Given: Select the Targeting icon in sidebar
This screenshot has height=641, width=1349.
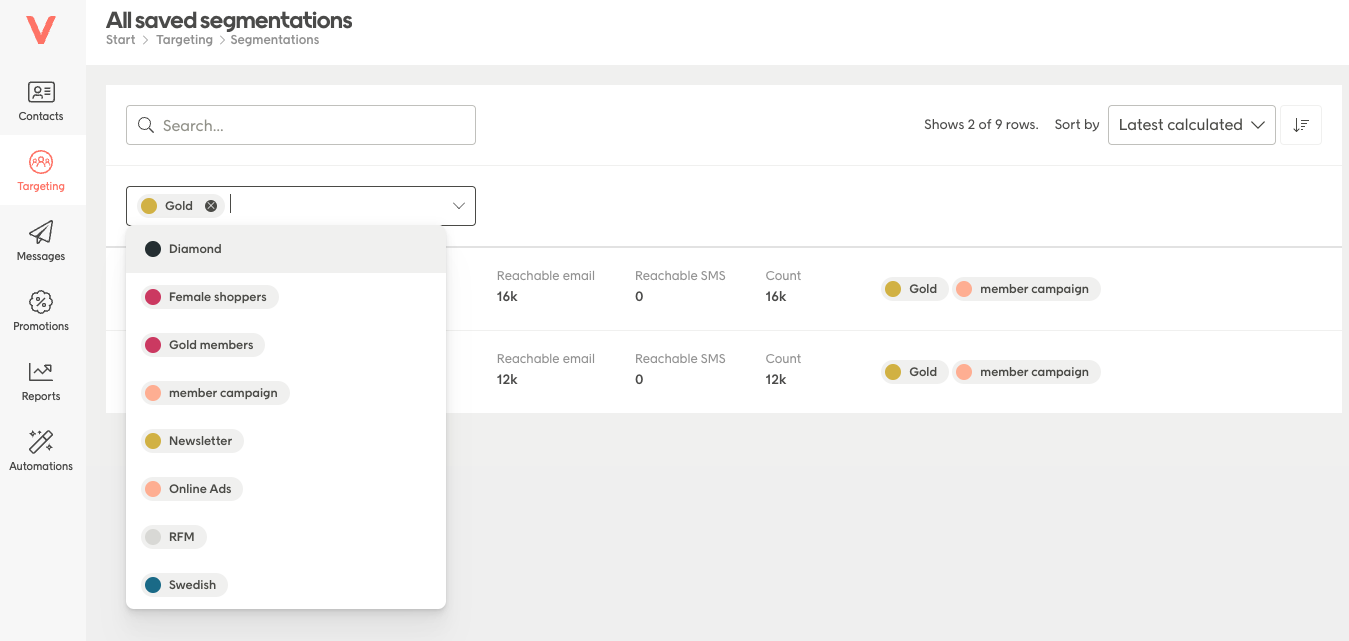Looking at the screenshot, I should 40,170.
